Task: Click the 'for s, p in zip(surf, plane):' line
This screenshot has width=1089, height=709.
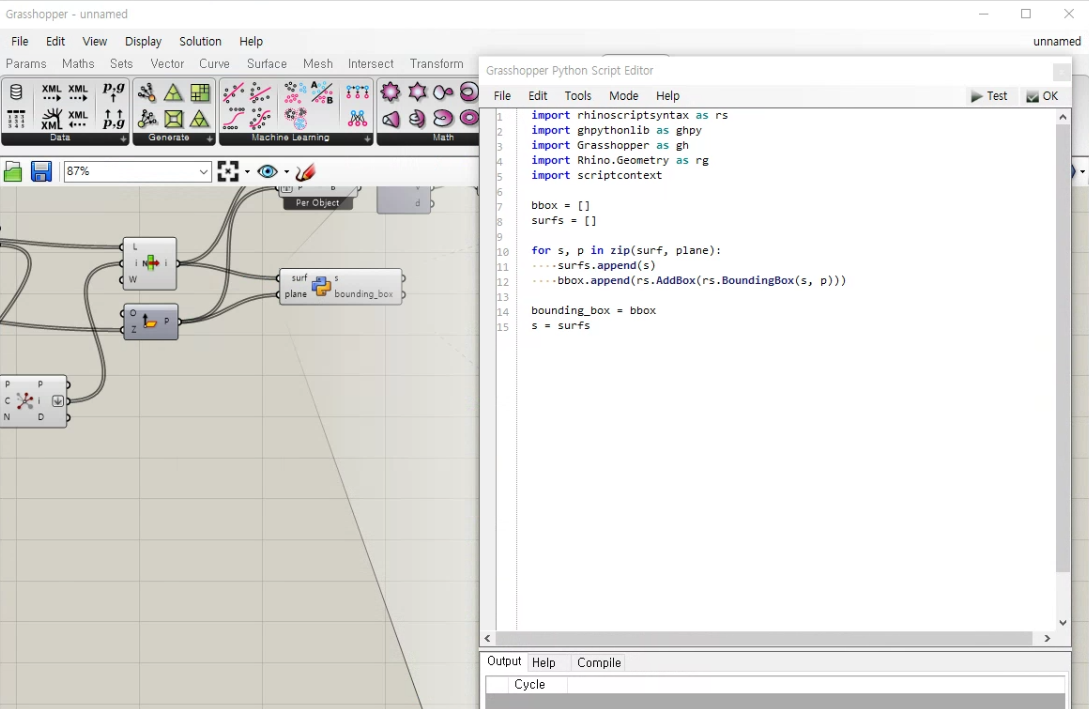Action: pos(626,250)
